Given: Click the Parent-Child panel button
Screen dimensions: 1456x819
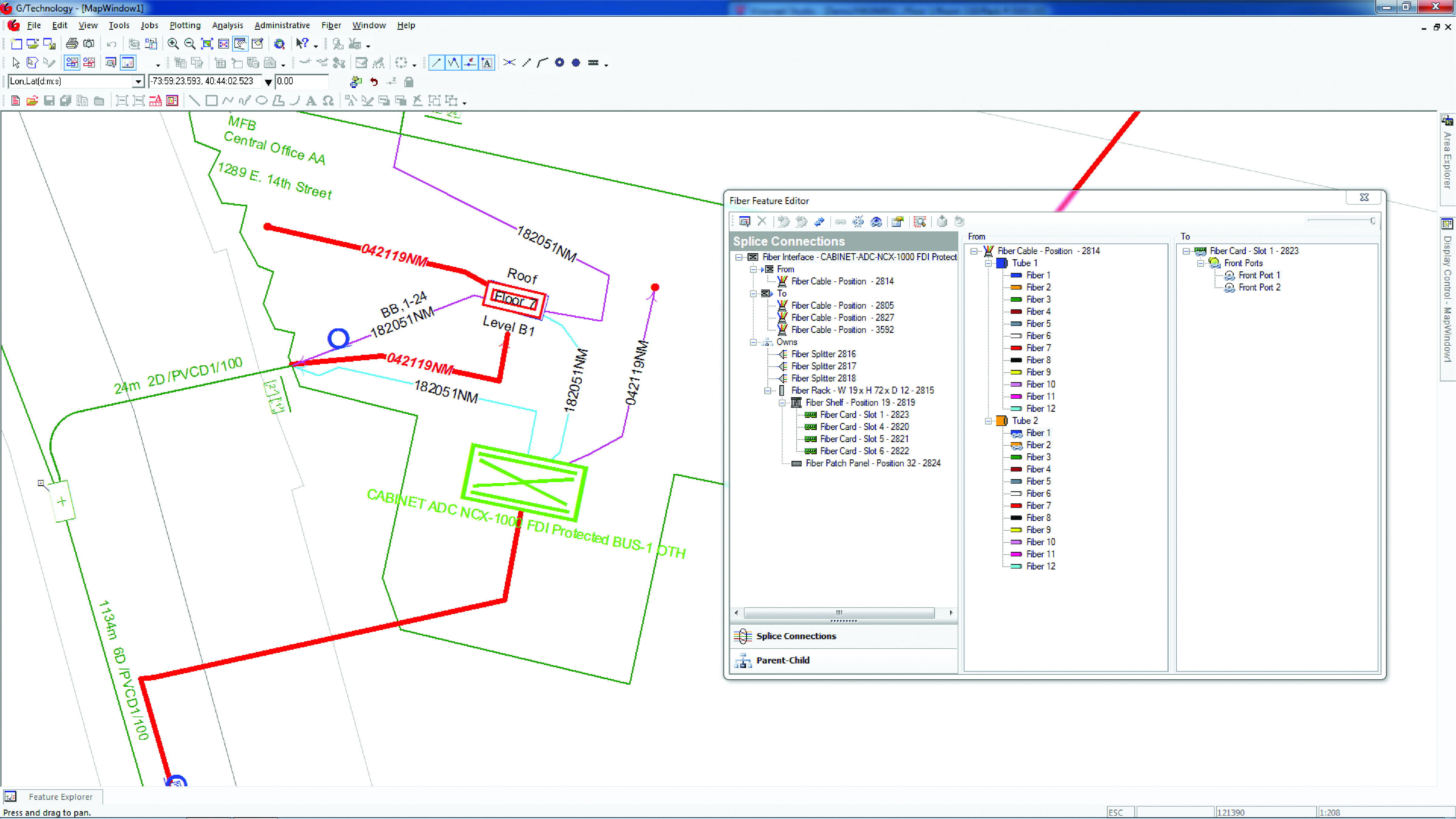Looking at the screenshot, I should (x=782, y=660).
